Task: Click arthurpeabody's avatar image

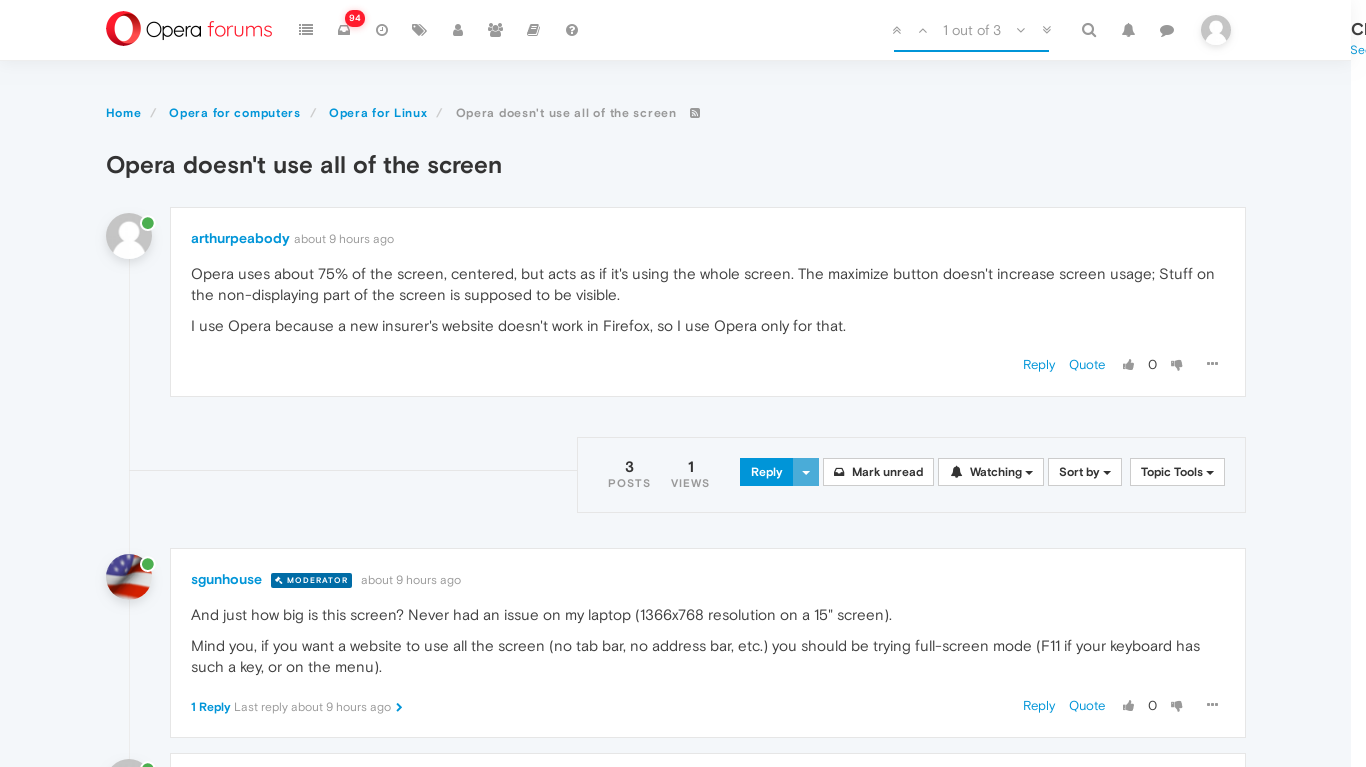Action: tap(129, 236)
